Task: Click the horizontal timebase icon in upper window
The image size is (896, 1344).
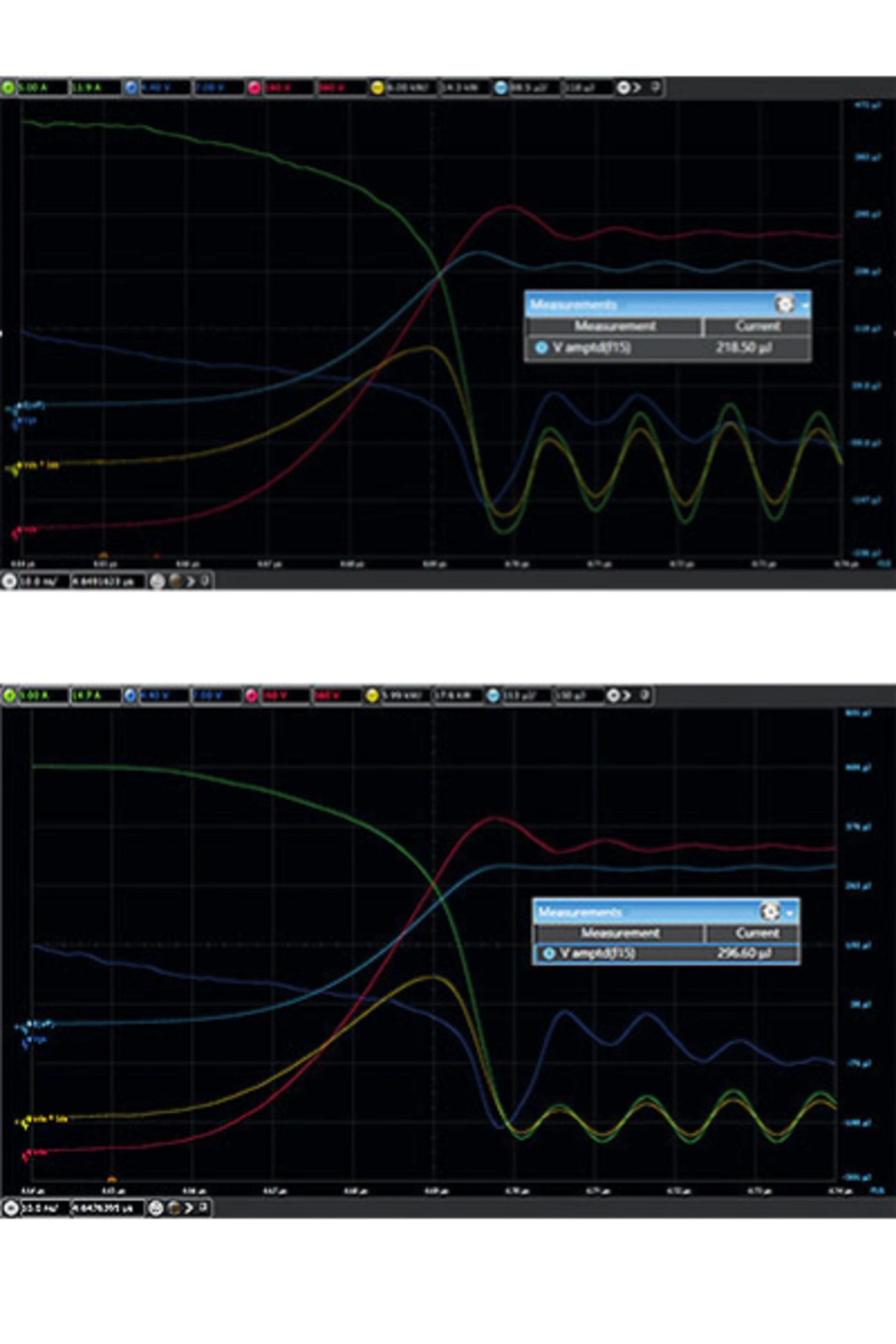Action: 9,581
